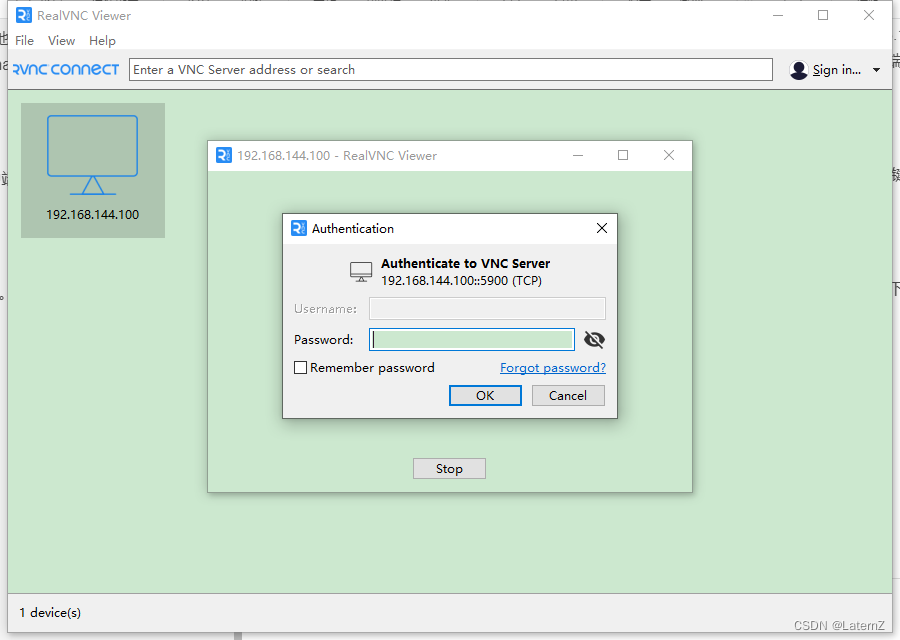Click into the Password field
The width and height of the screenshot is (900, 640).
(x=472, y=339)
